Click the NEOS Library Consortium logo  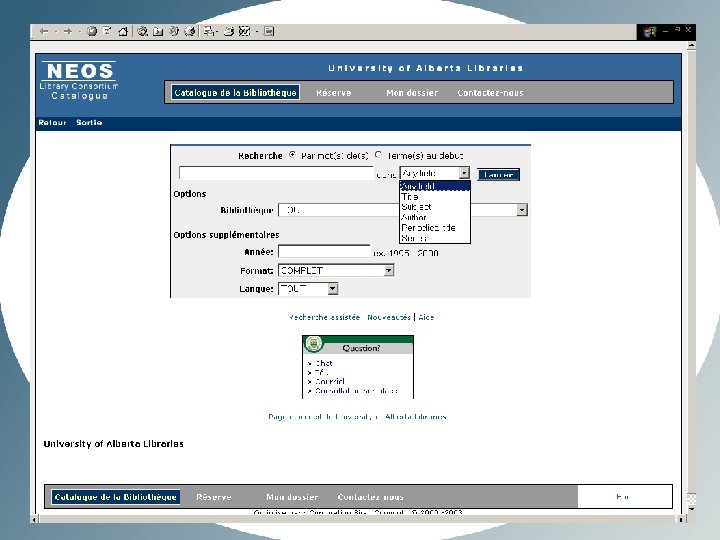(79, 80)
